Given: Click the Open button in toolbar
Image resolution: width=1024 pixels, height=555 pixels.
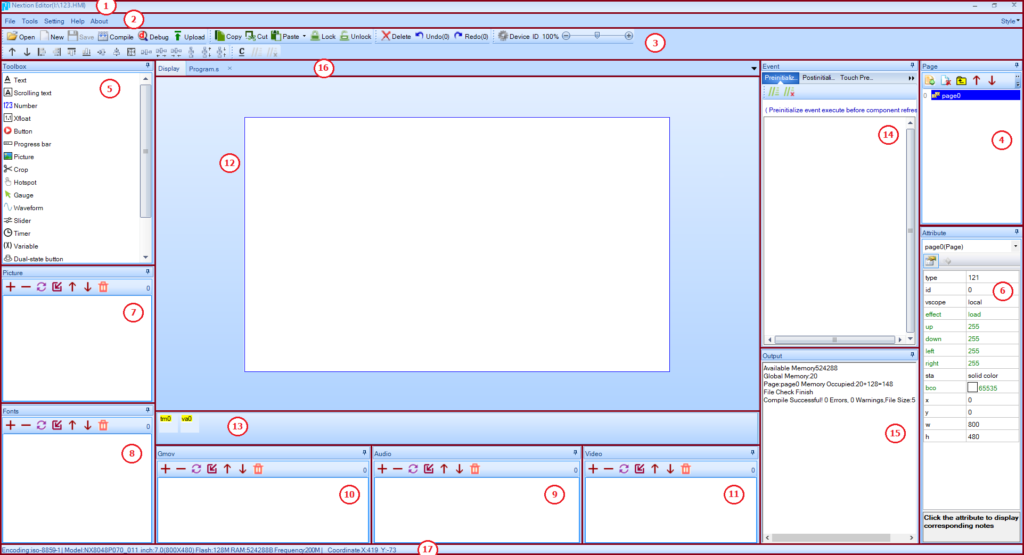Looking at the screenshot, I should click(21, 36).
